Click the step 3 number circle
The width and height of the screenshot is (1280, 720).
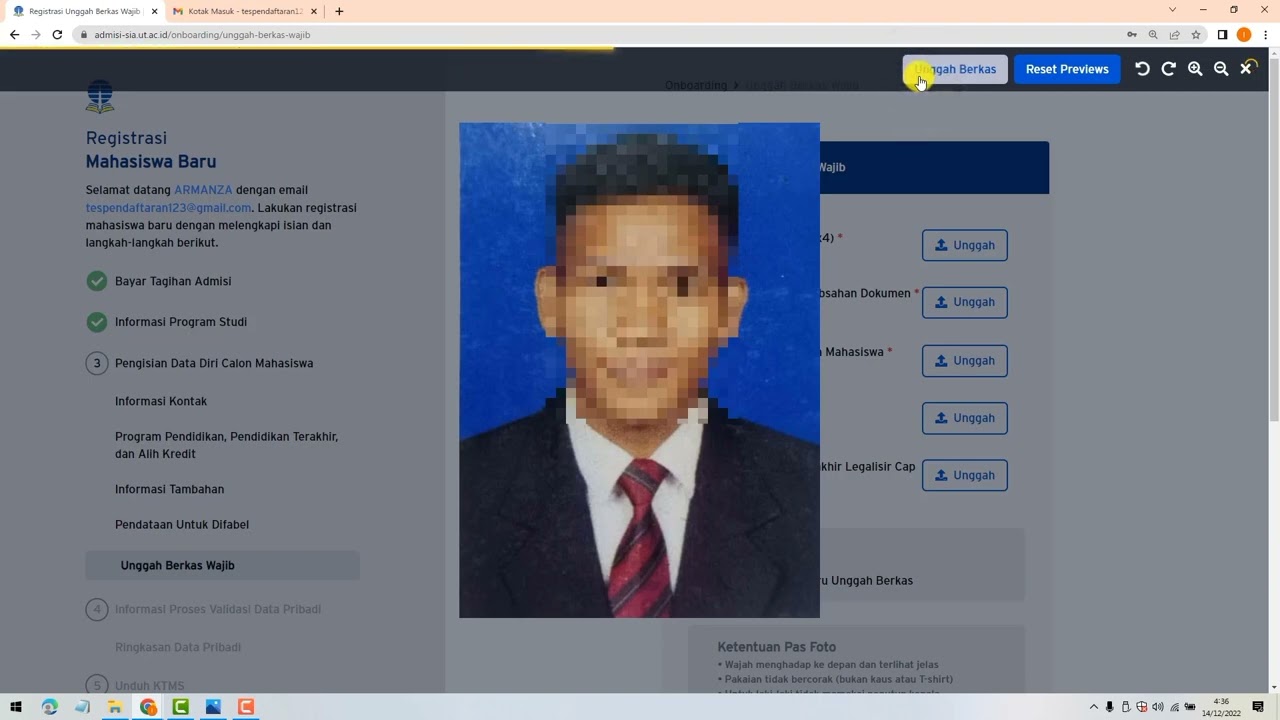tap(97, 363)
